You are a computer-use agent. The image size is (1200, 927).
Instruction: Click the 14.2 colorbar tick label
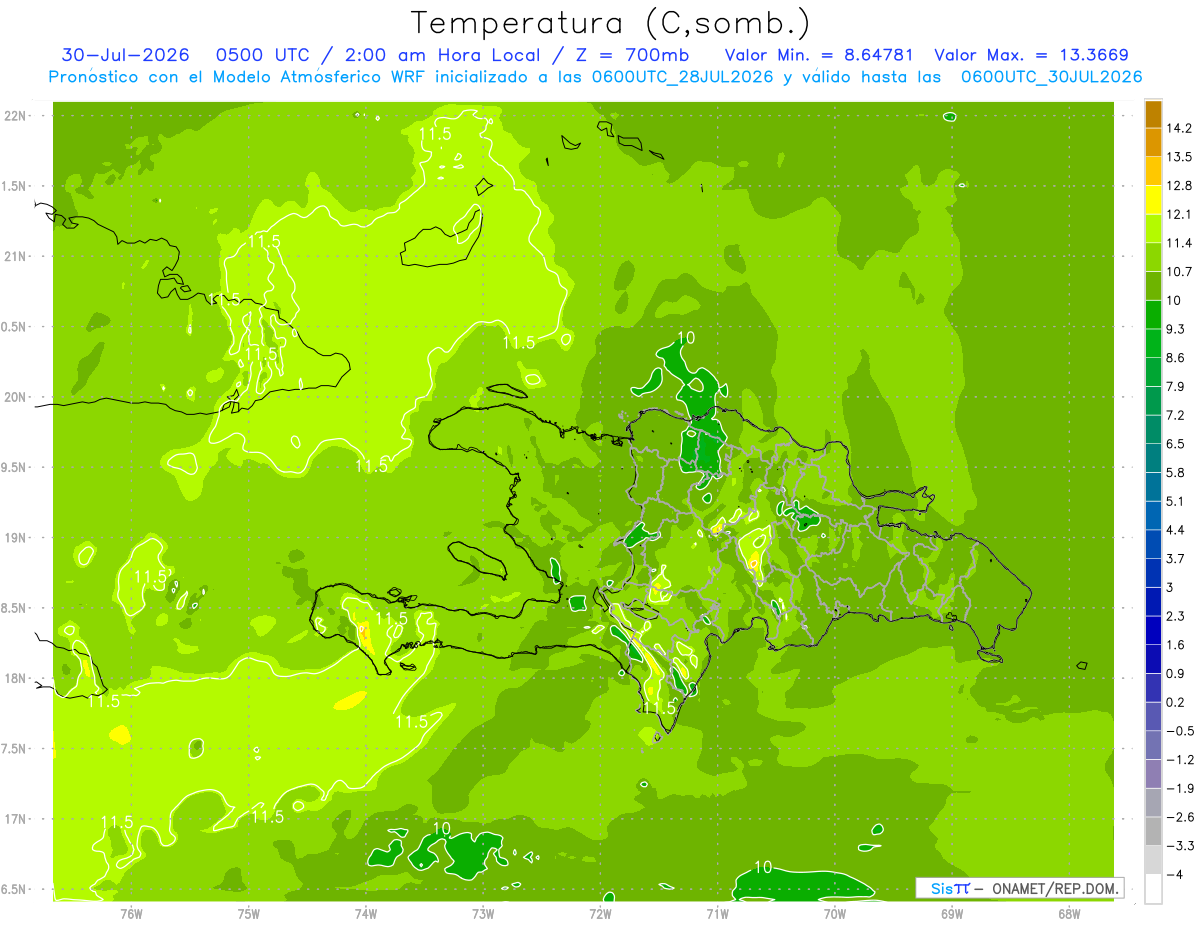point(1179,128)
